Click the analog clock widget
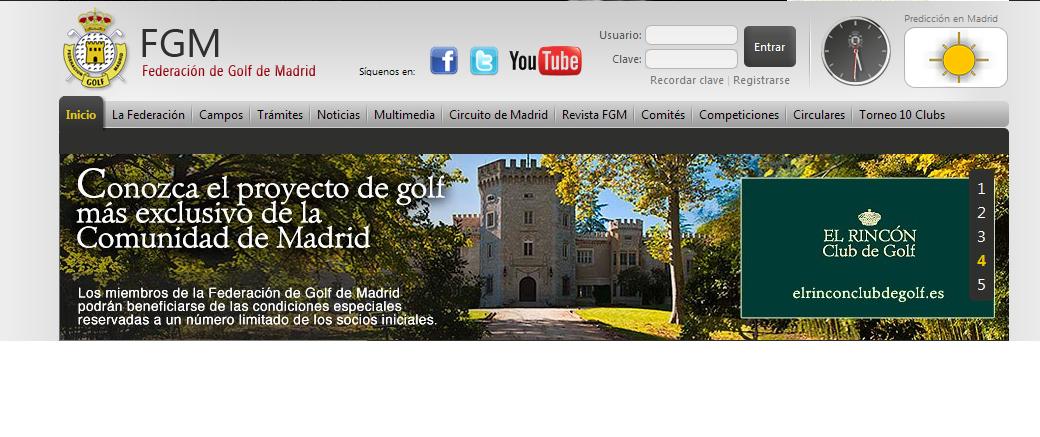The height and width of the screenshot is (437, 1040). pos(856,51)
